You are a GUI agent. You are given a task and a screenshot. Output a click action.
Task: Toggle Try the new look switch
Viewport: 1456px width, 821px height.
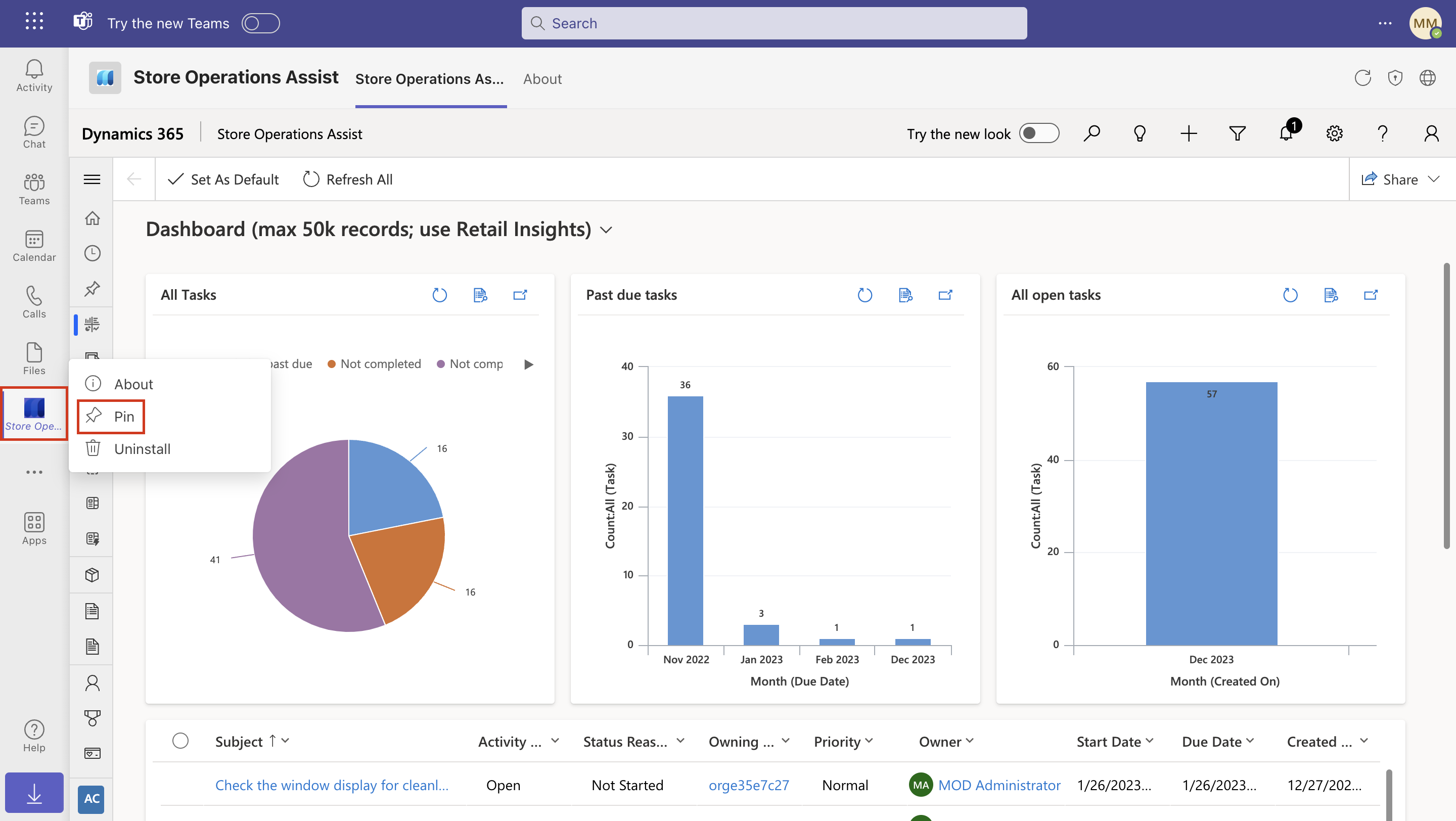[x=1039, y=133]
